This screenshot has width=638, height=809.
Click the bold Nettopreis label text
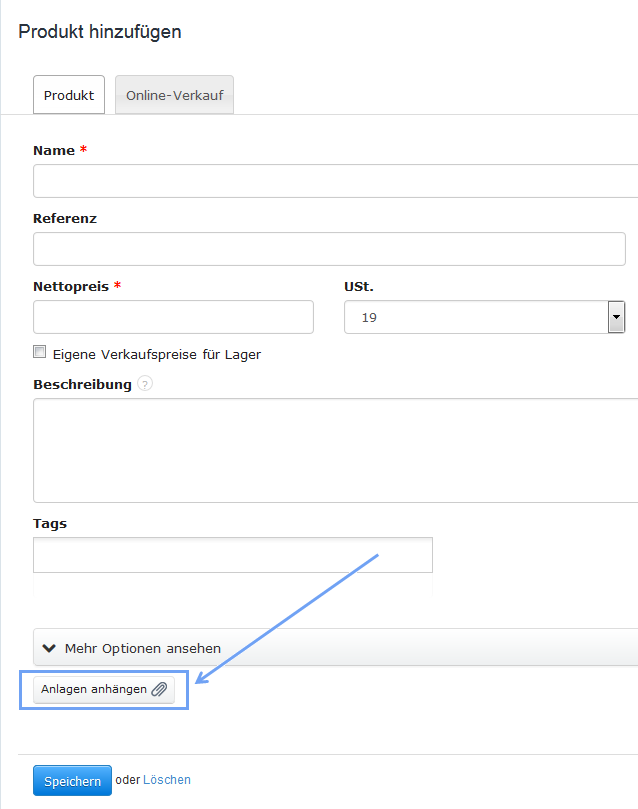pyautogui.click(x=71, y=286)
